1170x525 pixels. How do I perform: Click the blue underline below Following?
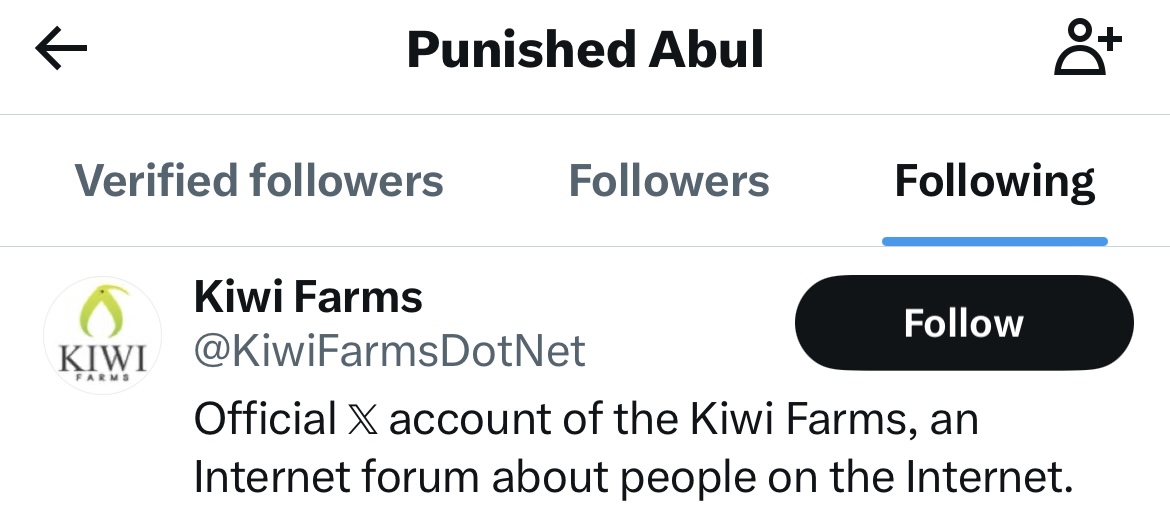994,241
